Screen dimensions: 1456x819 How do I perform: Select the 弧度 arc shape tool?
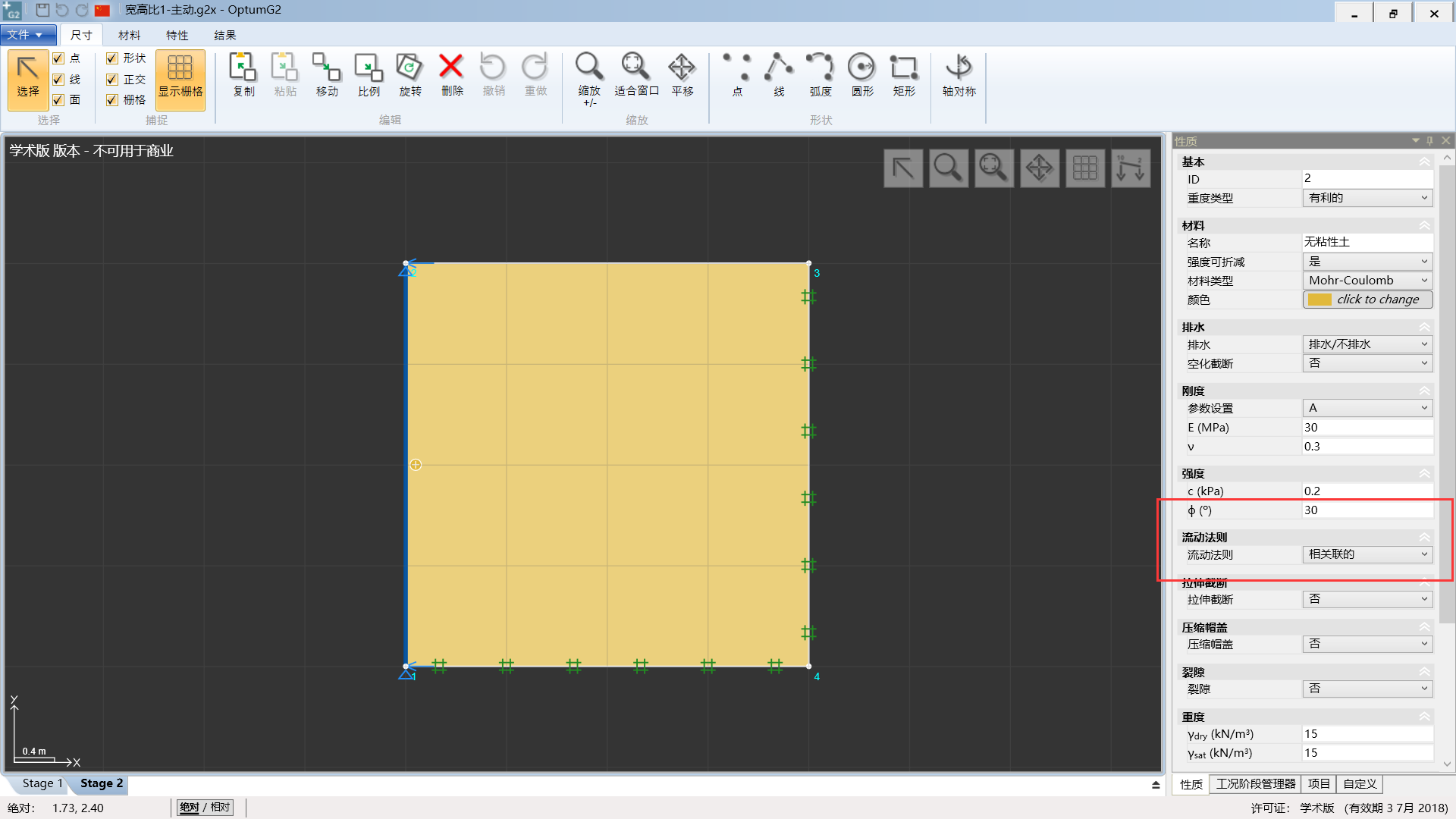point(821,76)
